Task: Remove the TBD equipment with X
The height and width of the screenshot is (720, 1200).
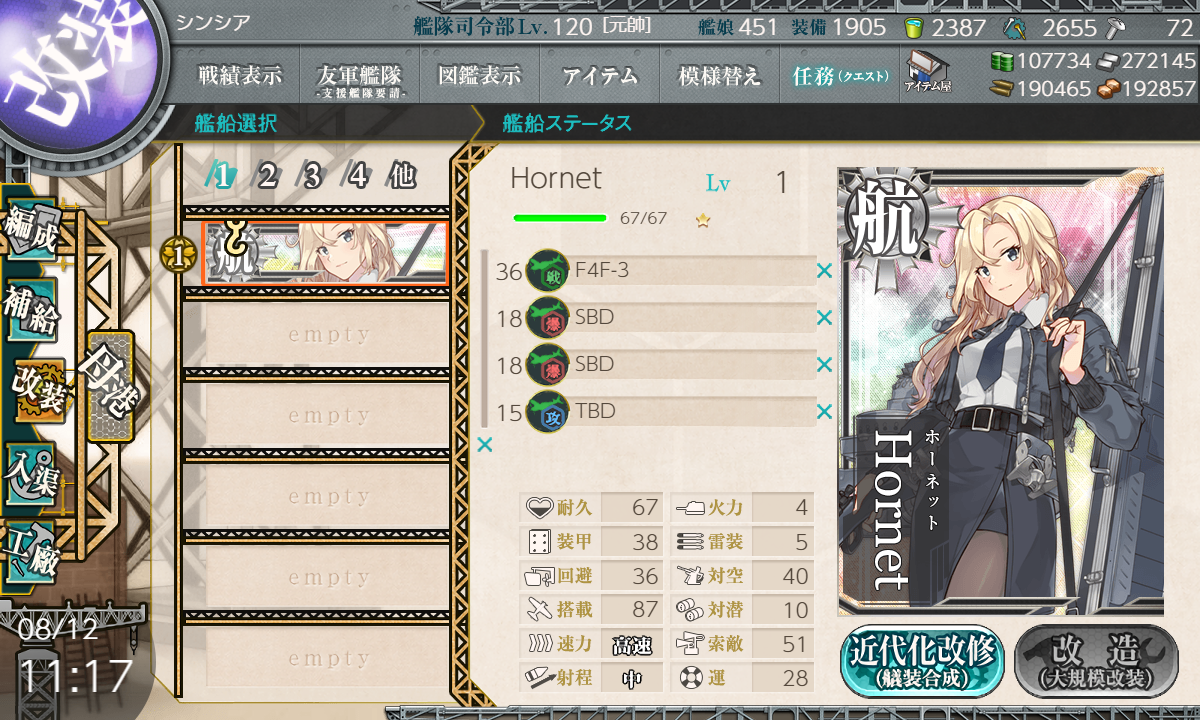Action: click(824, 411)
